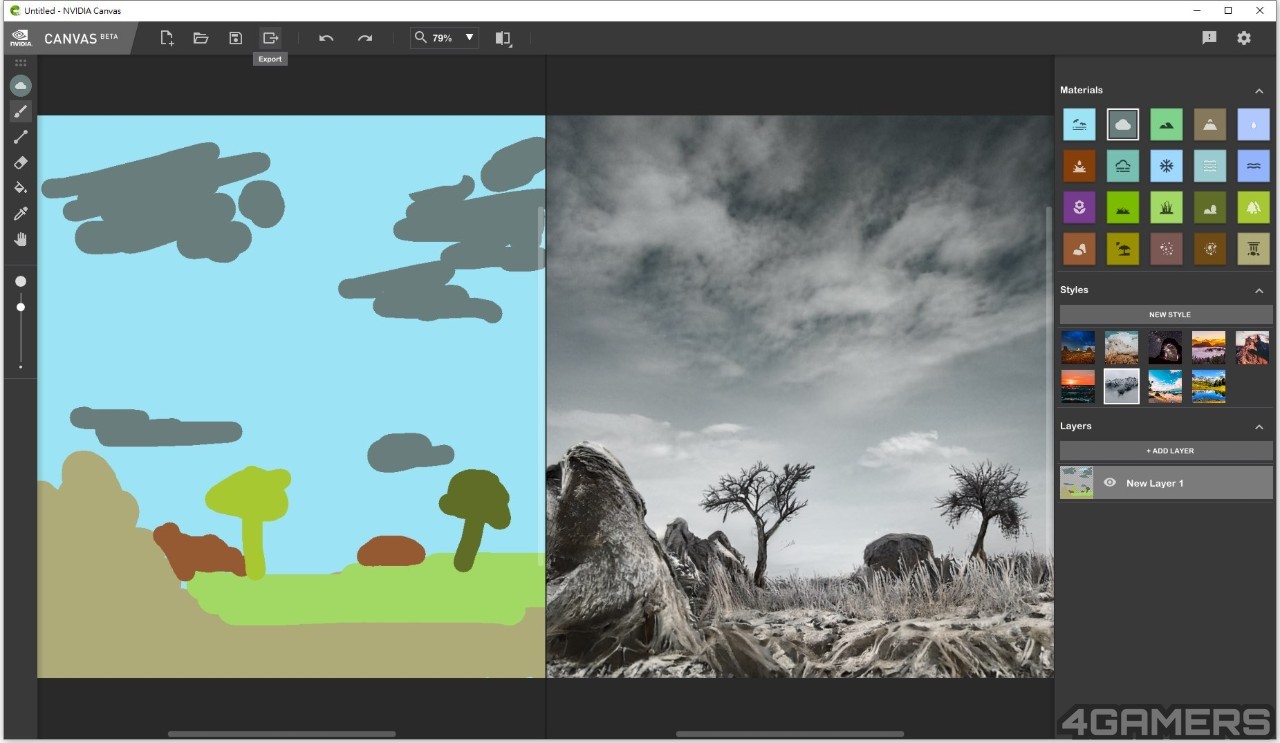Apply the gray snowy mountain style thumbnail
This screenshot has width=1280, height=743.
click(1121, 386)
